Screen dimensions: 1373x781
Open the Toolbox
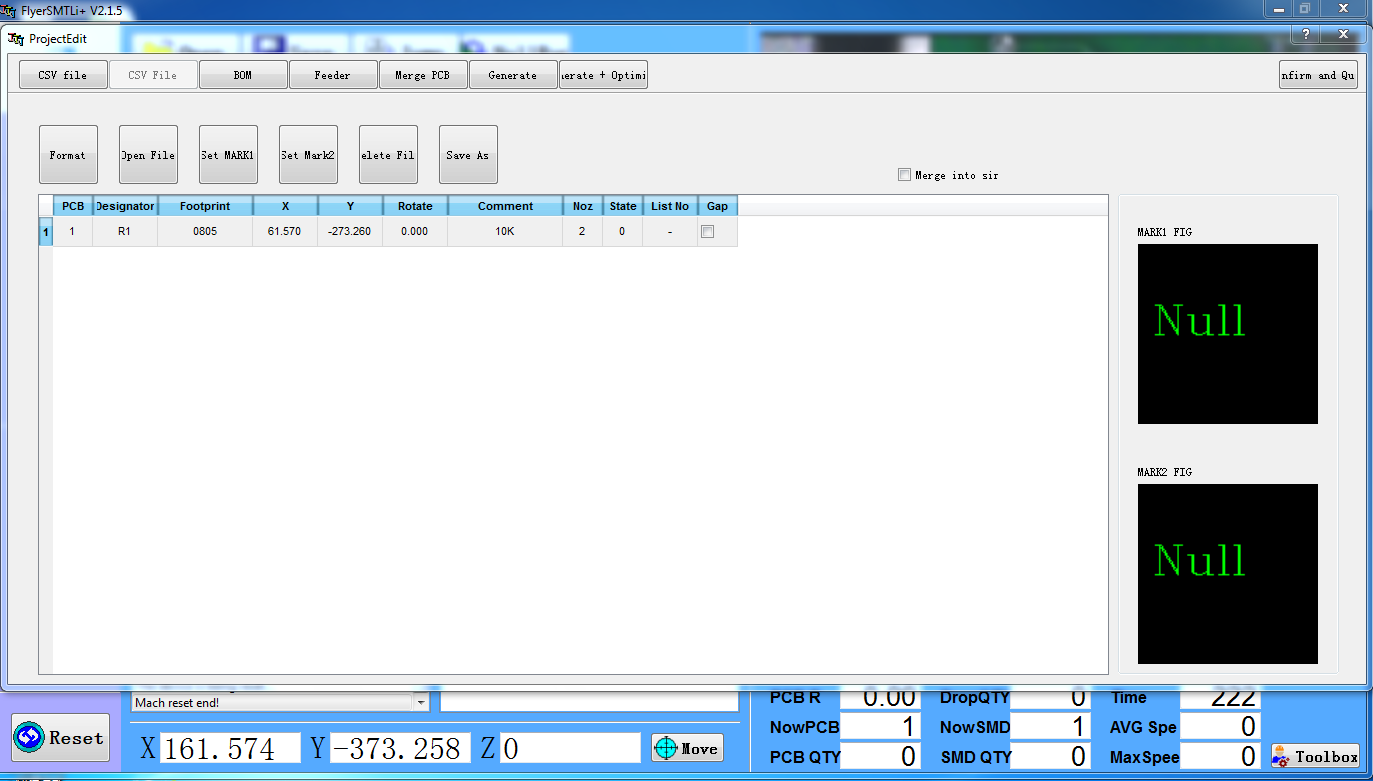[1315, 757]
